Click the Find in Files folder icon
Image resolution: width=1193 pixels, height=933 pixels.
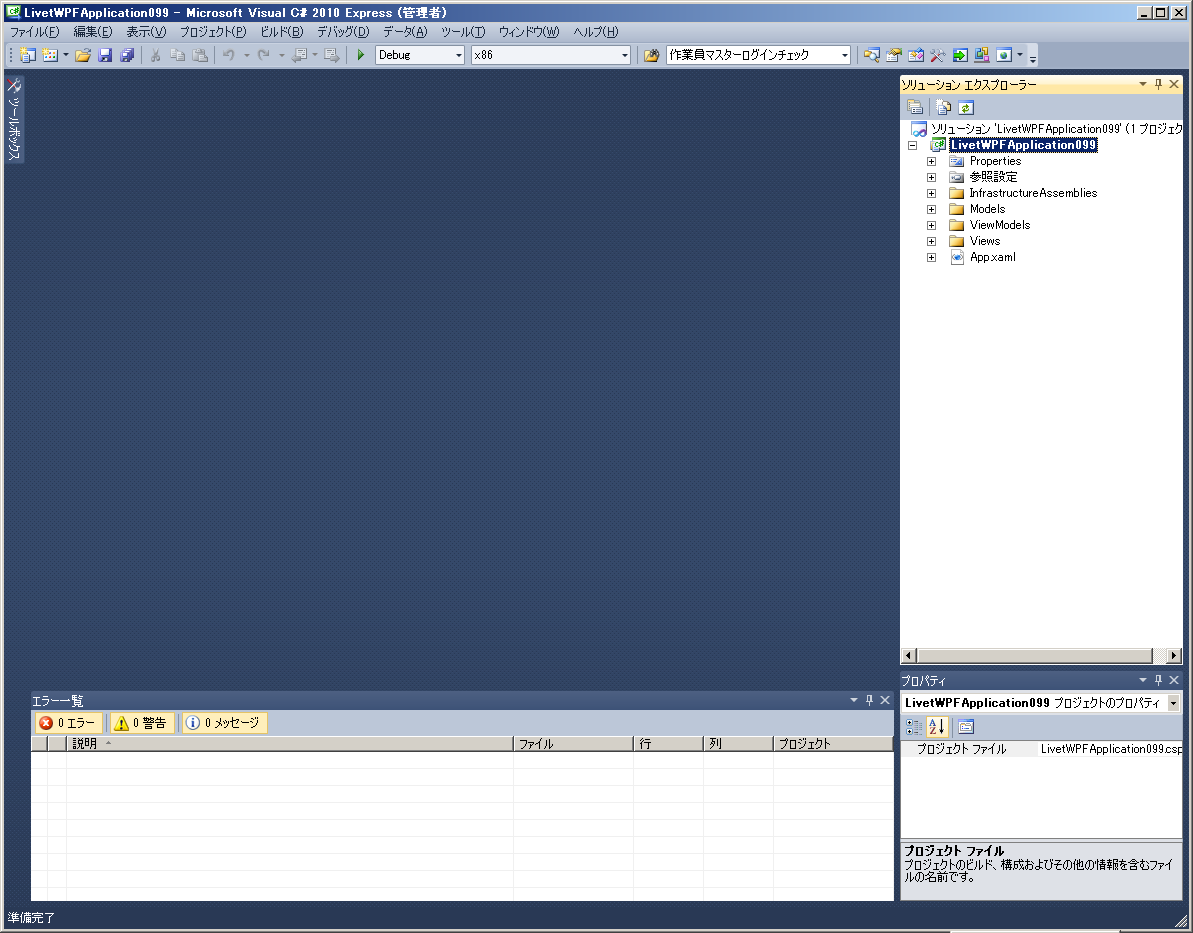[x=651, y=55]
